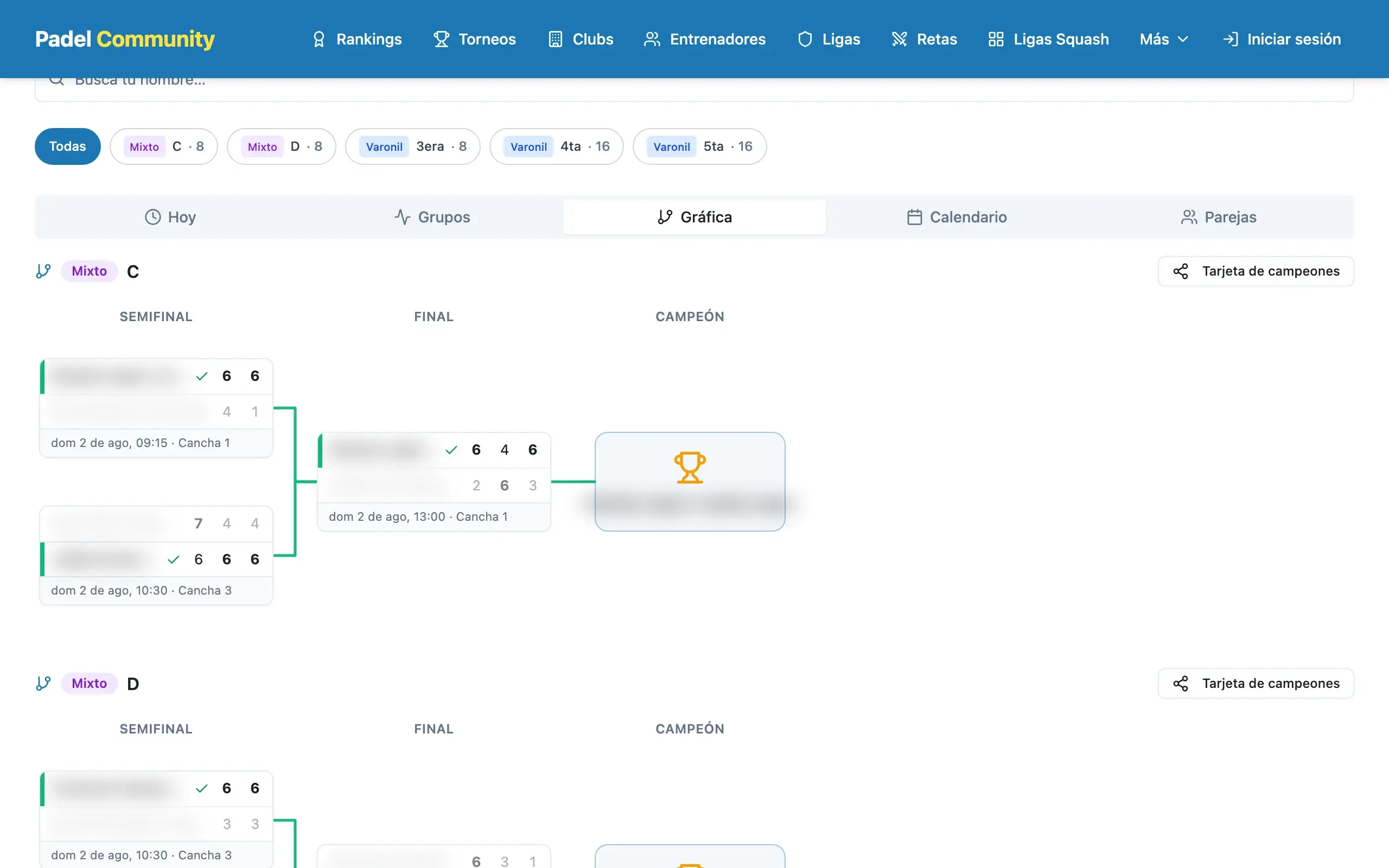Open Mixto C final match at 13:00
This screenshot has width=1389, height=868.
pos(434,482)
